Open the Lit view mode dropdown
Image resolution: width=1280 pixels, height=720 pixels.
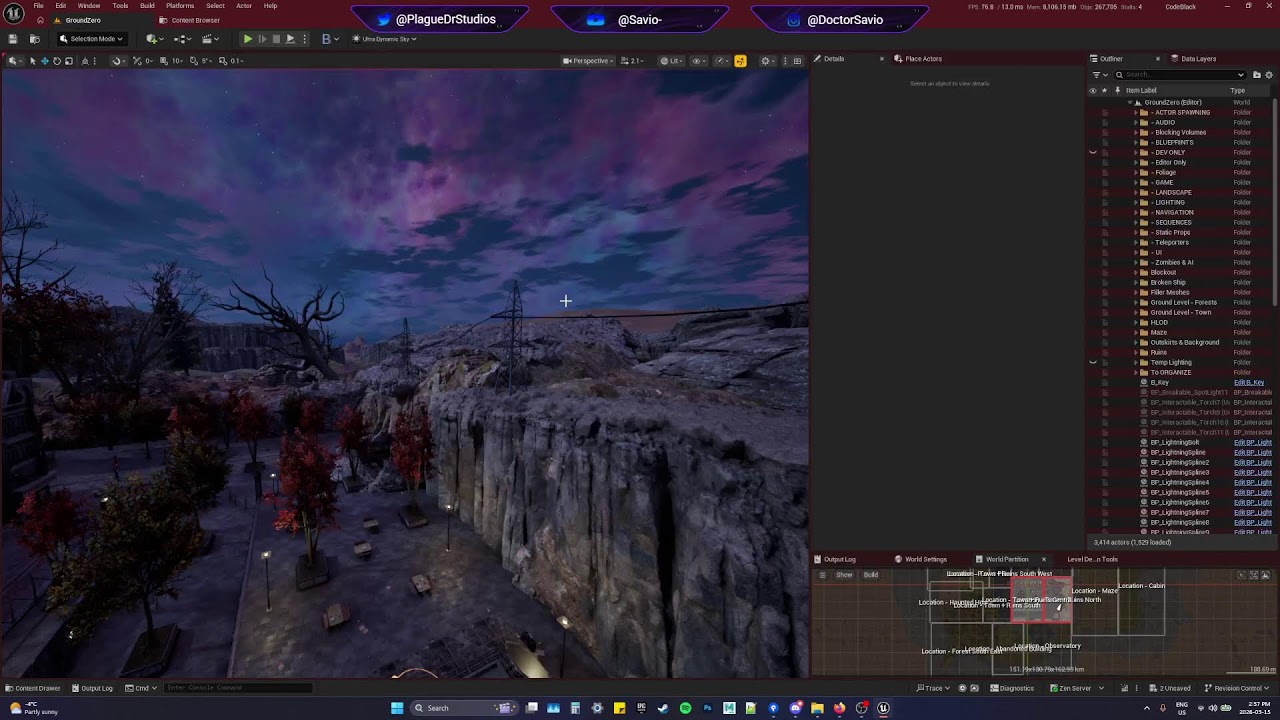click(671, 61)
